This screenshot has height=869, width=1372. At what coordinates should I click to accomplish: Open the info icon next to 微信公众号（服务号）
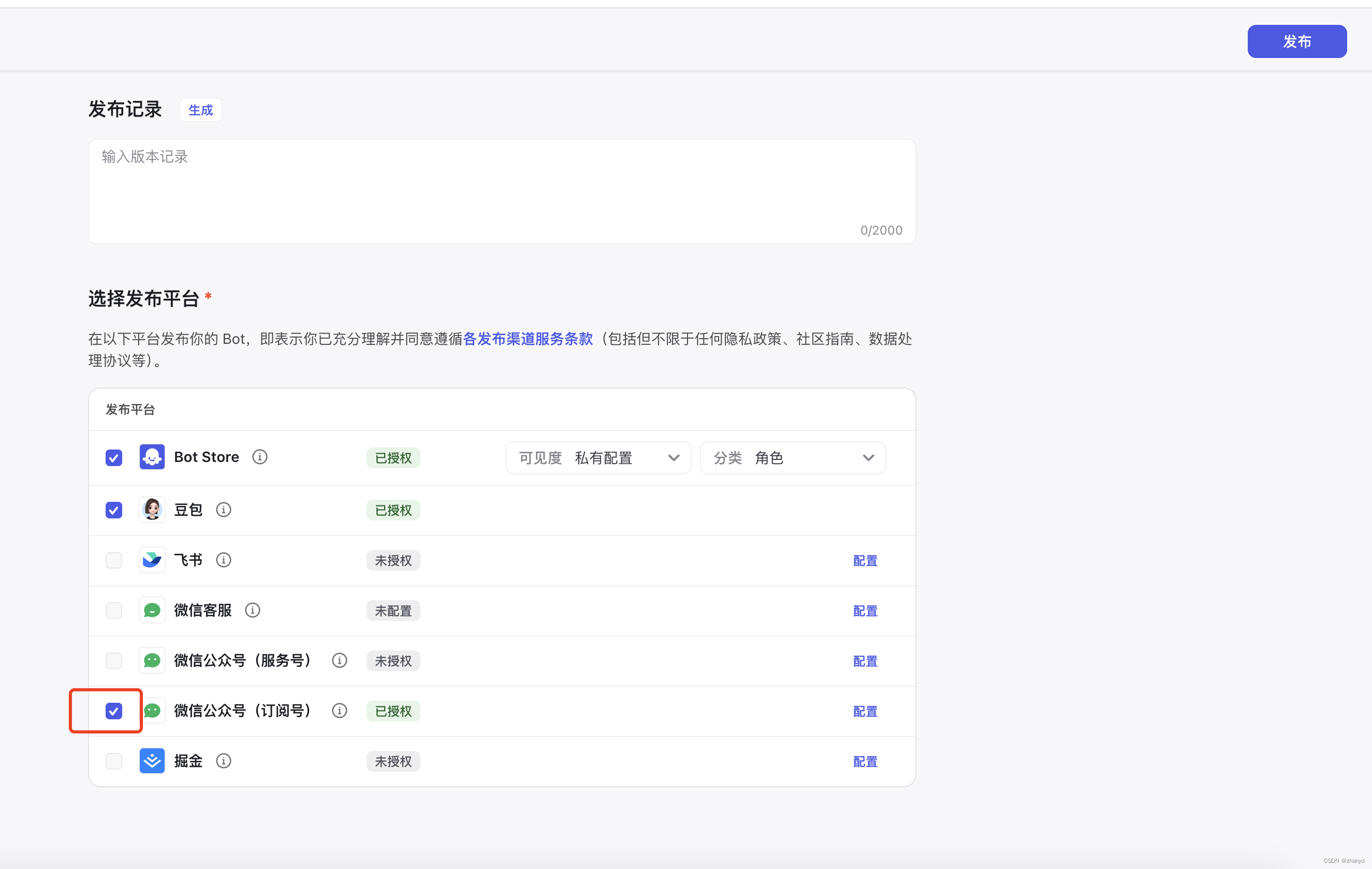(340, 660)
